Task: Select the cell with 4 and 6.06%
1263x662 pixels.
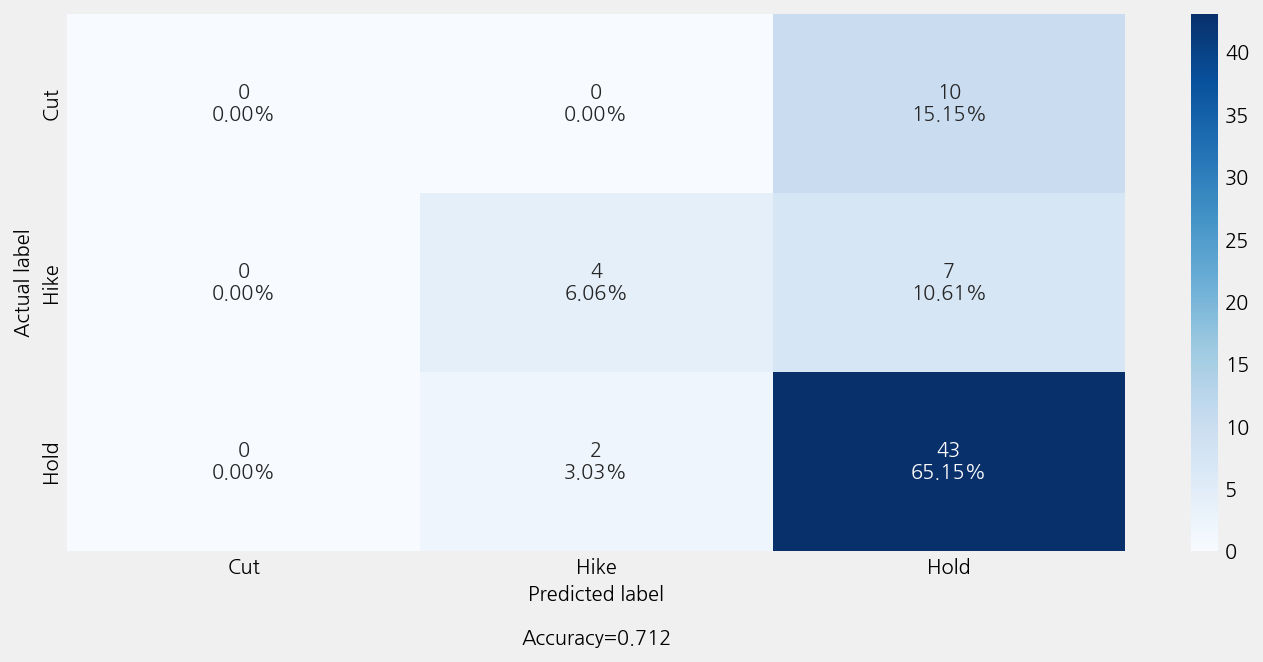Action: pyautogui.click(x=596, y=282)
